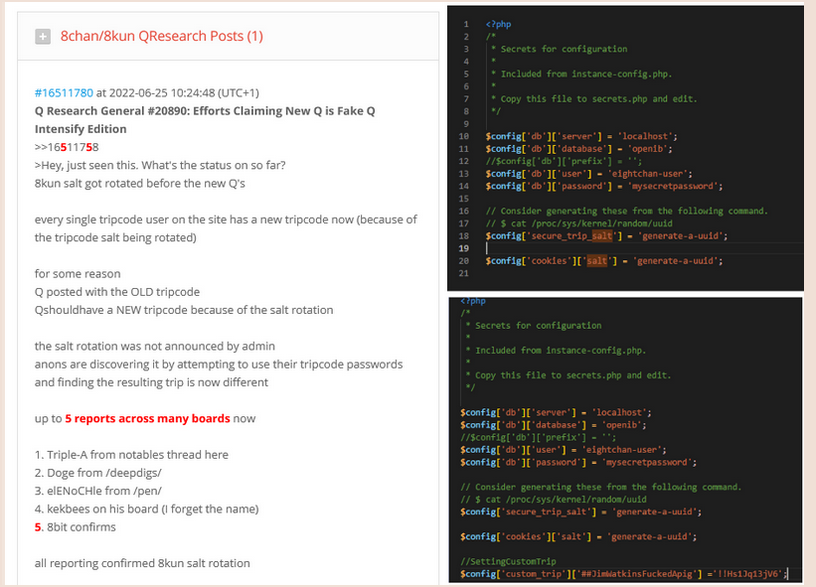The image size is (816, 587).
Task: Click "8kun salt got rotated before the new Q's"
Action: 140,184
